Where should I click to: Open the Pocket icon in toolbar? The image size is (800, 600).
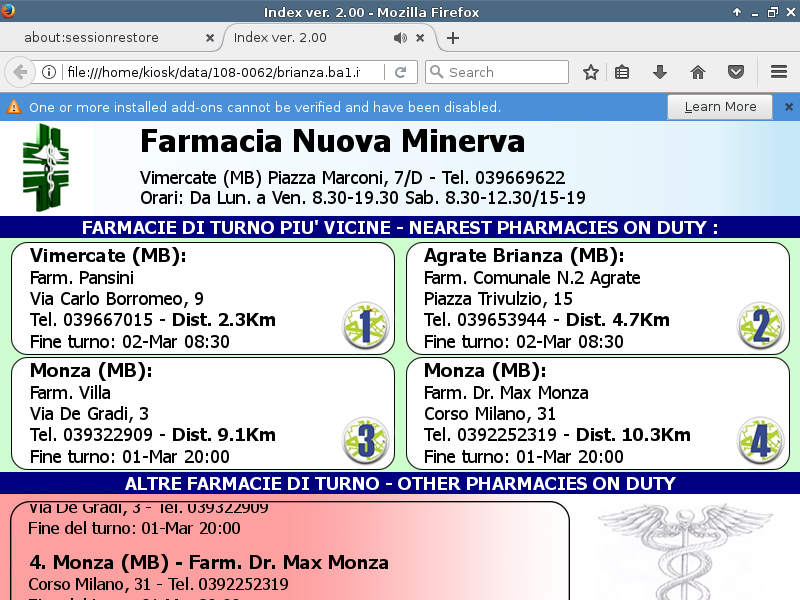[735, 72]
